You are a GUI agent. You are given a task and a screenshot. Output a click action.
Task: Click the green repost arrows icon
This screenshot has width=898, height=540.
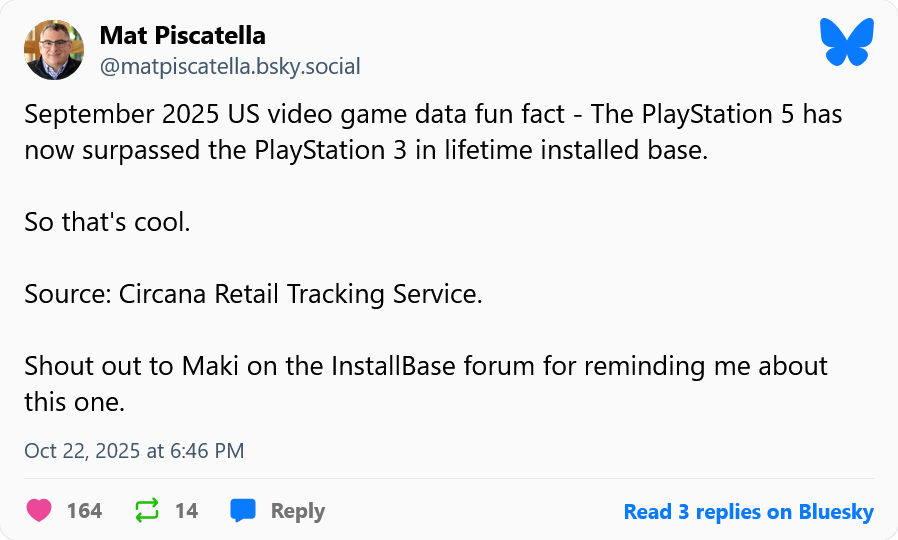coord(147,511)
